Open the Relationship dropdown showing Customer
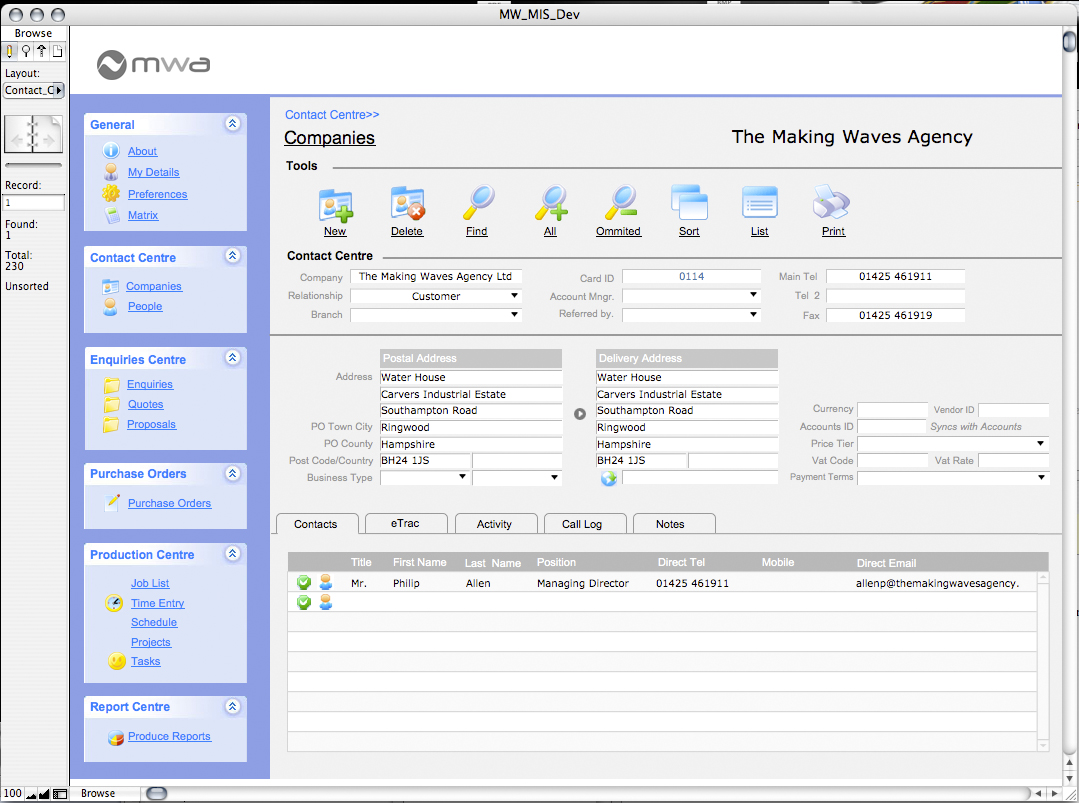This screenshot has width=1079, height=803. (436, 296)
